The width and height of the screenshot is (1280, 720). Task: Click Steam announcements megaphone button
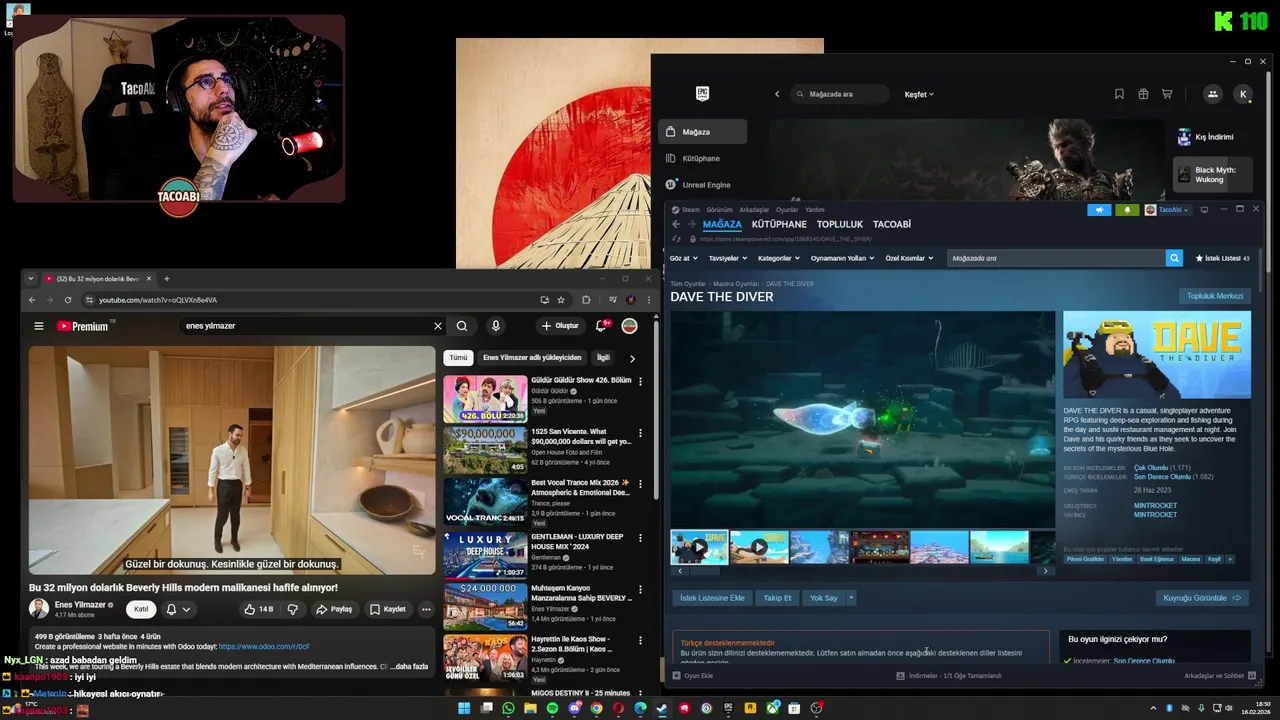[1099, 210]
